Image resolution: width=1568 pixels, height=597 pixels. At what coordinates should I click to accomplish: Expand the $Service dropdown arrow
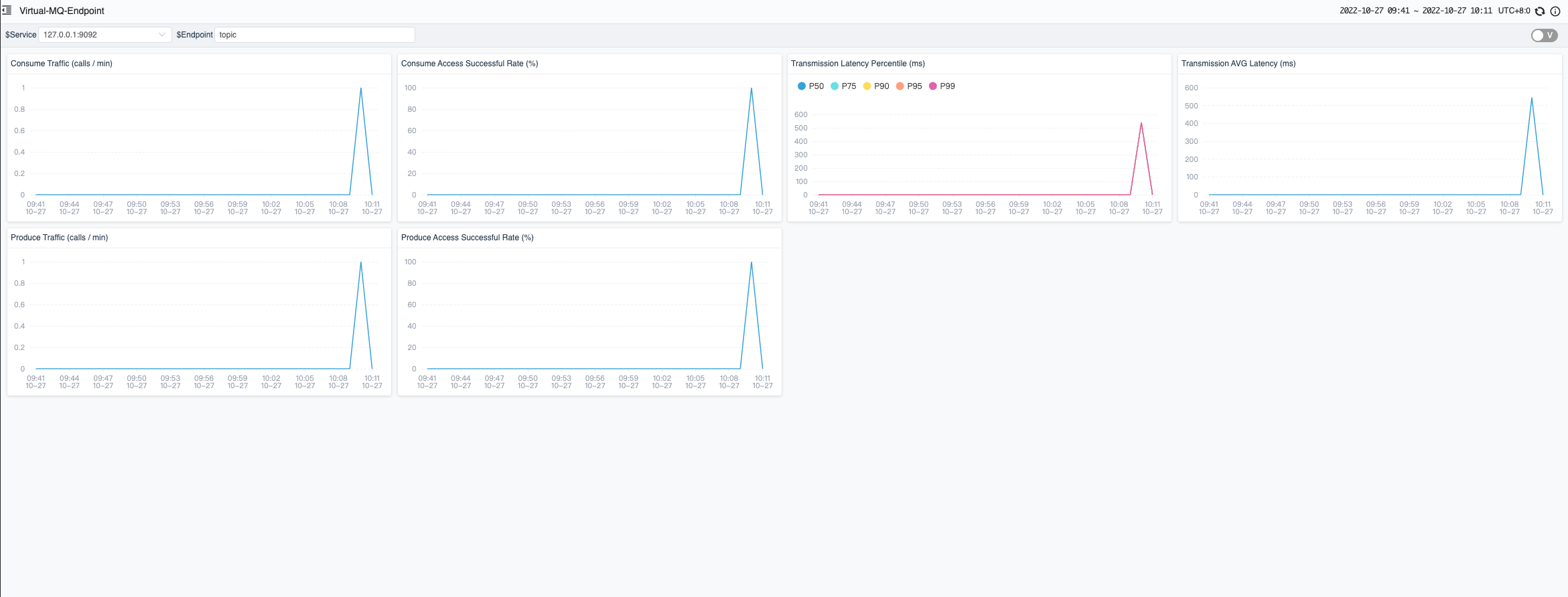tap(162, 35)
